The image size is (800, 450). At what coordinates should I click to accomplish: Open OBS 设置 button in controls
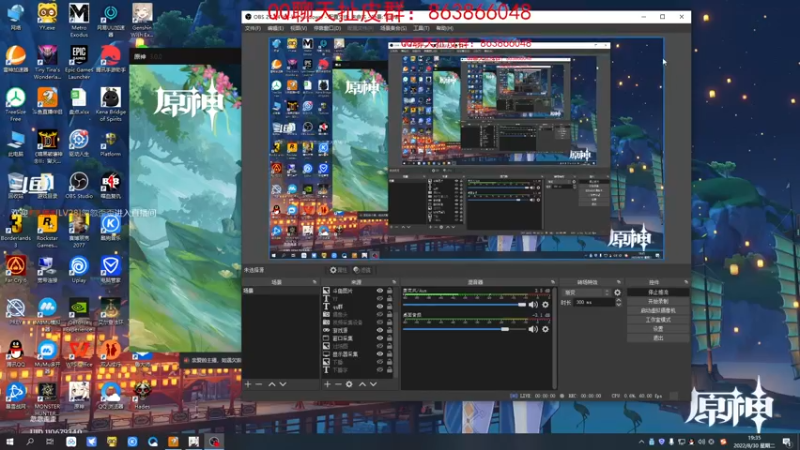(658, 329)
